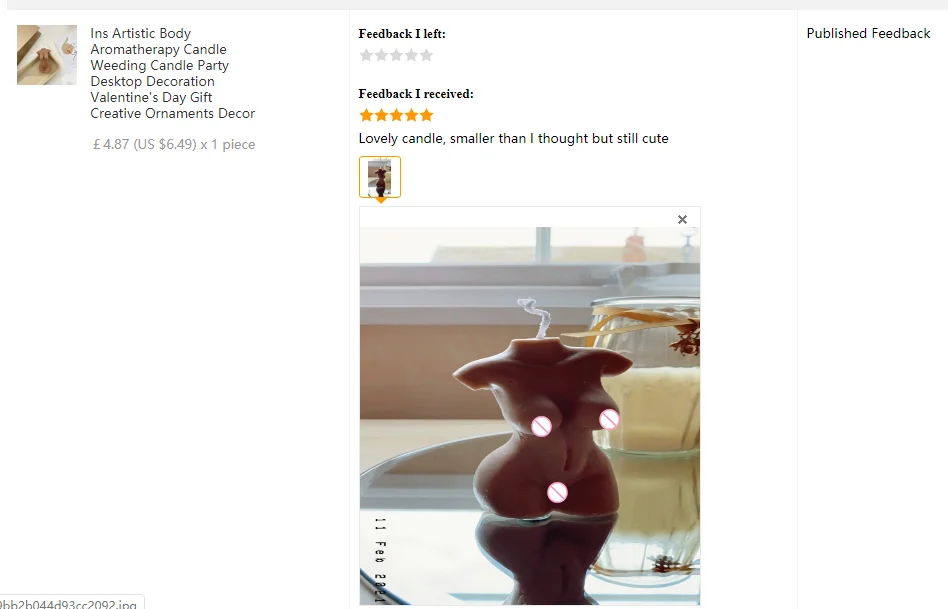Choose the third grey star under Feedback I left
The height and width of the screenshot is (609, 948).
(396, 56)
